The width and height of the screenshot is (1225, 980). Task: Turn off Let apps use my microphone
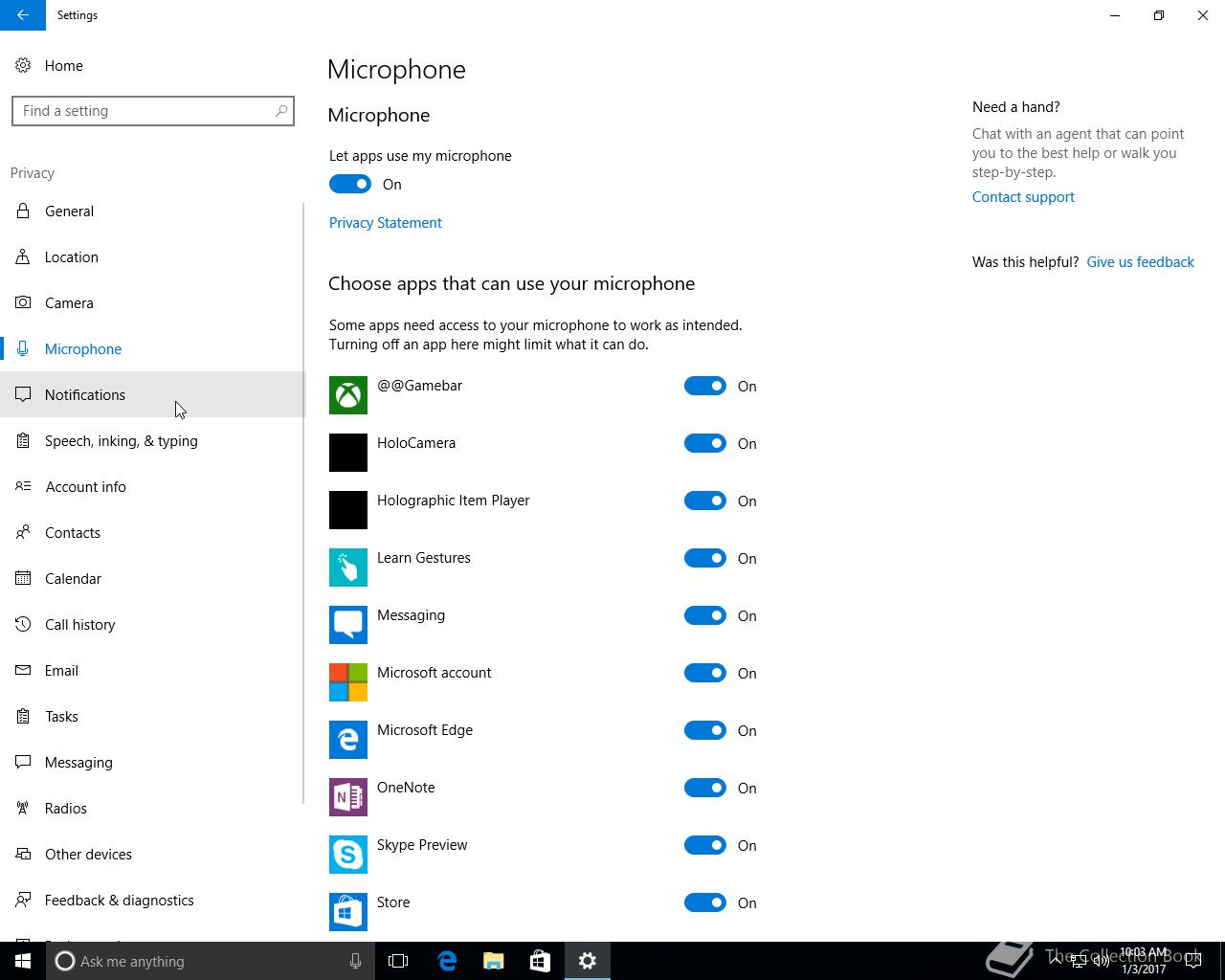click(350, 184)
